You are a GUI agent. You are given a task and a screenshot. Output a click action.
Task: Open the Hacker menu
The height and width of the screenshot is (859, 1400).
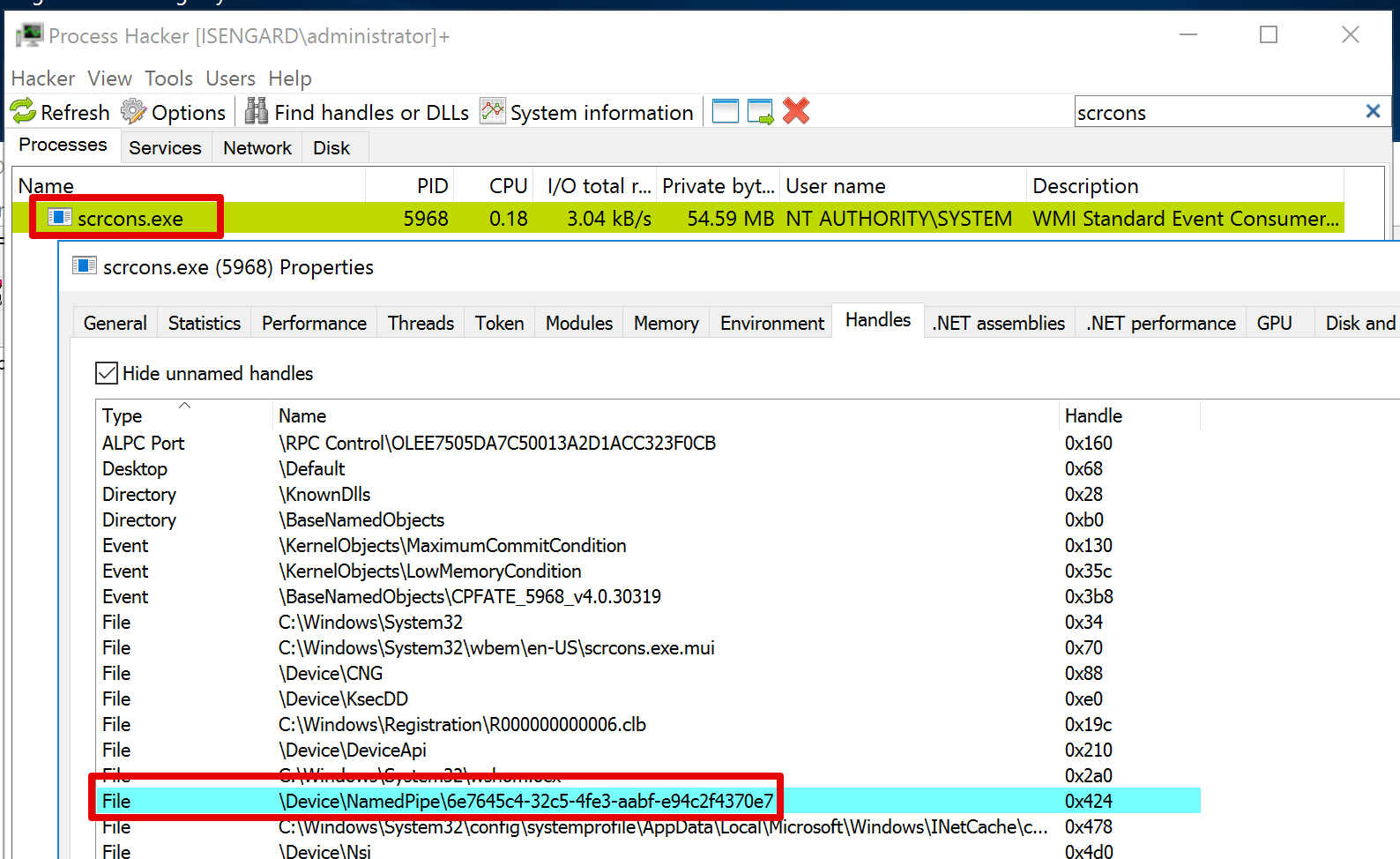(43, 78)
